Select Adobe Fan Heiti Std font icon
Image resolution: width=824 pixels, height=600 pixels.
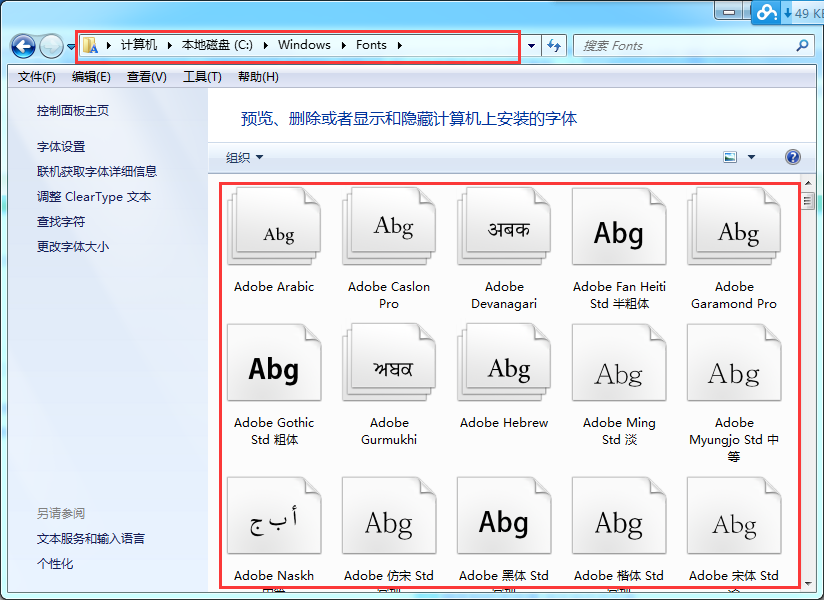(619, 226)
